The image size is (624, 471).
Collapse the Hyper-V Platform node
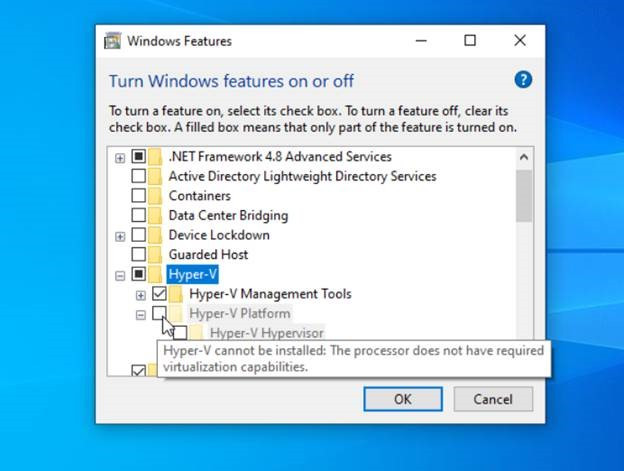(x=140, y=315)
